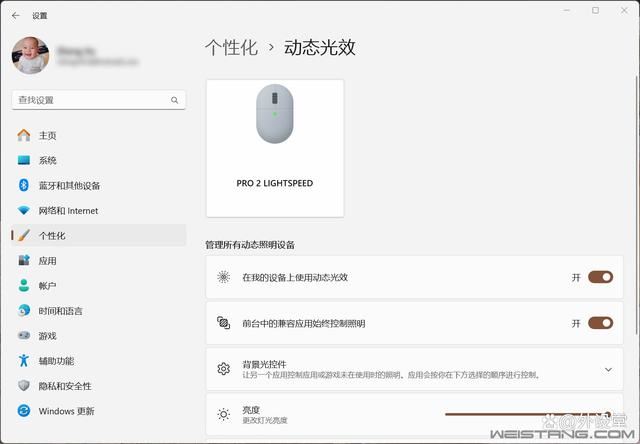Open 时间和语言 settings

[x=99, y=311]
